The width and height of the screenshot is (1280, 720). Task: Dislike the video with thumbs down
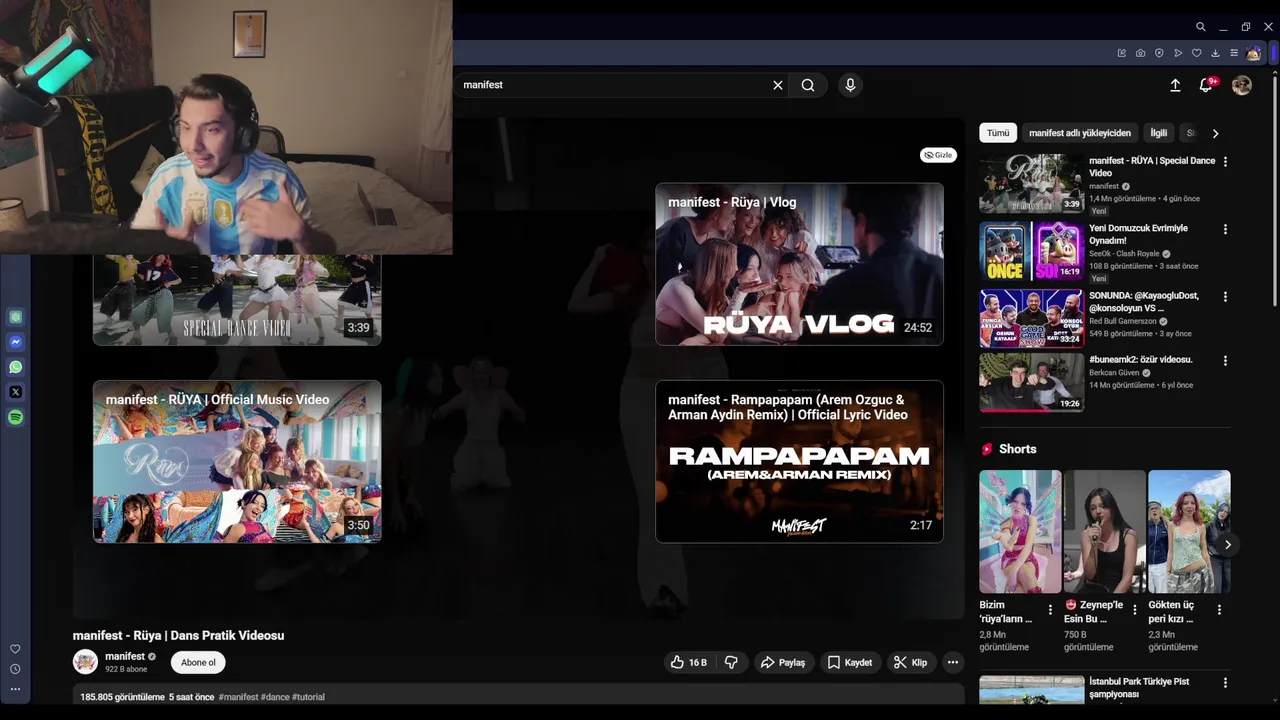tap(731, 662)
